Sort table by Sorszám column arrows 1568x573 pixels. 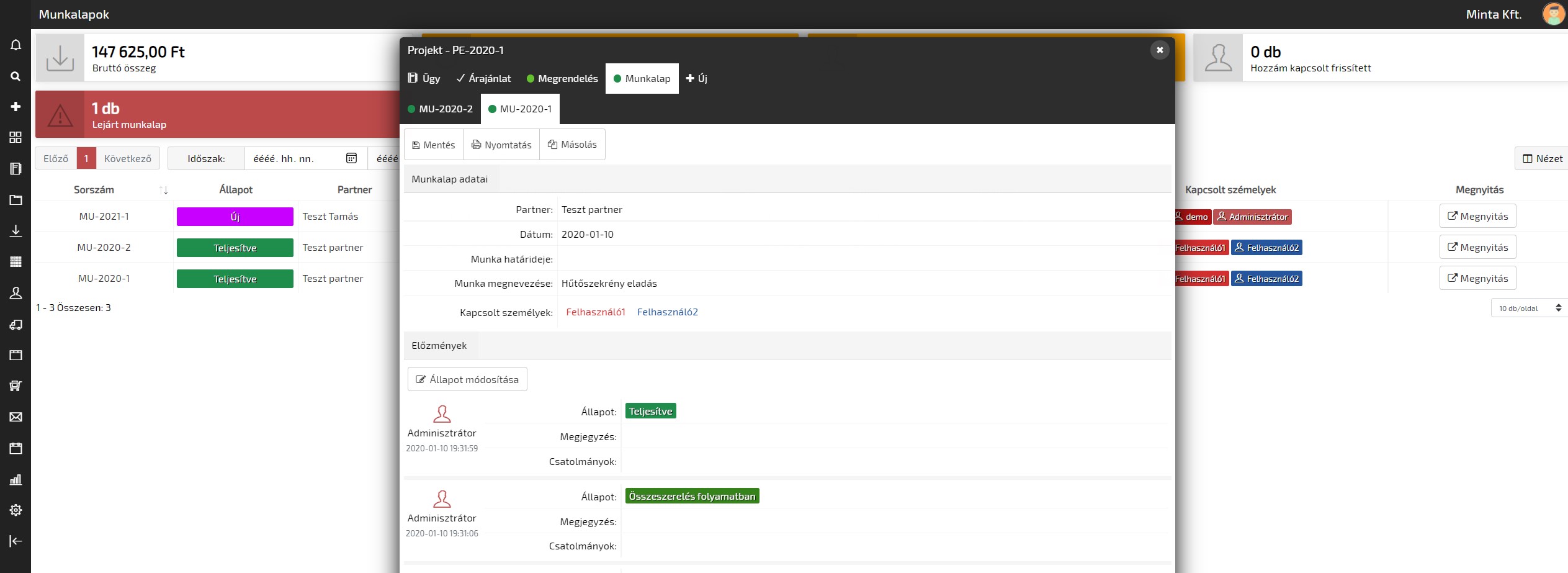click(x=163, y=190)
